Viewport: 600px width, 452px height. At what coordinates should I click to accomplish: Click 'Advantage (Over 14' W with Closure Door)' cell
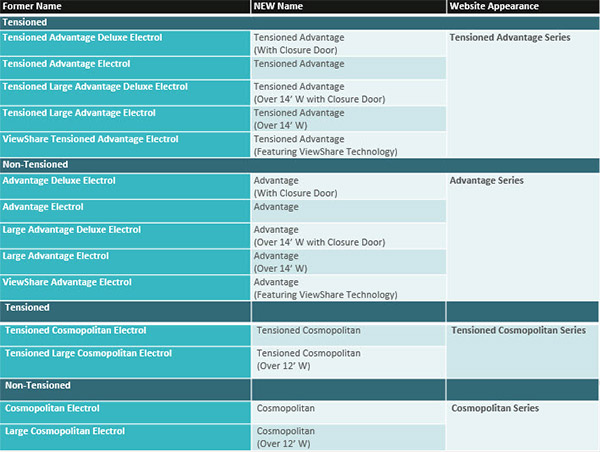click(349, 236)
